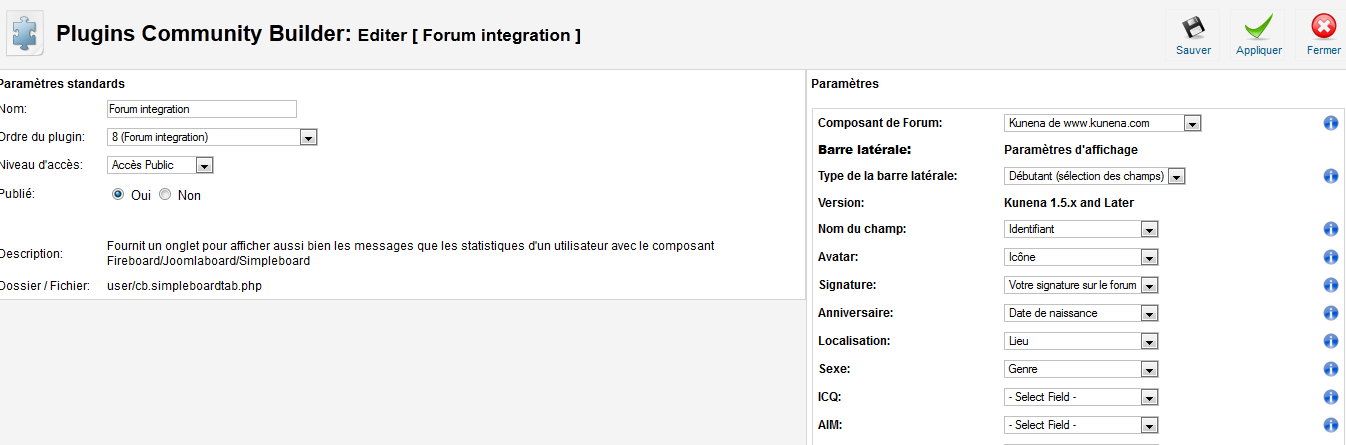Select the Non radio for Publié
The width and height of the screenshot is (1346, 445).
[x=165, y=195]
